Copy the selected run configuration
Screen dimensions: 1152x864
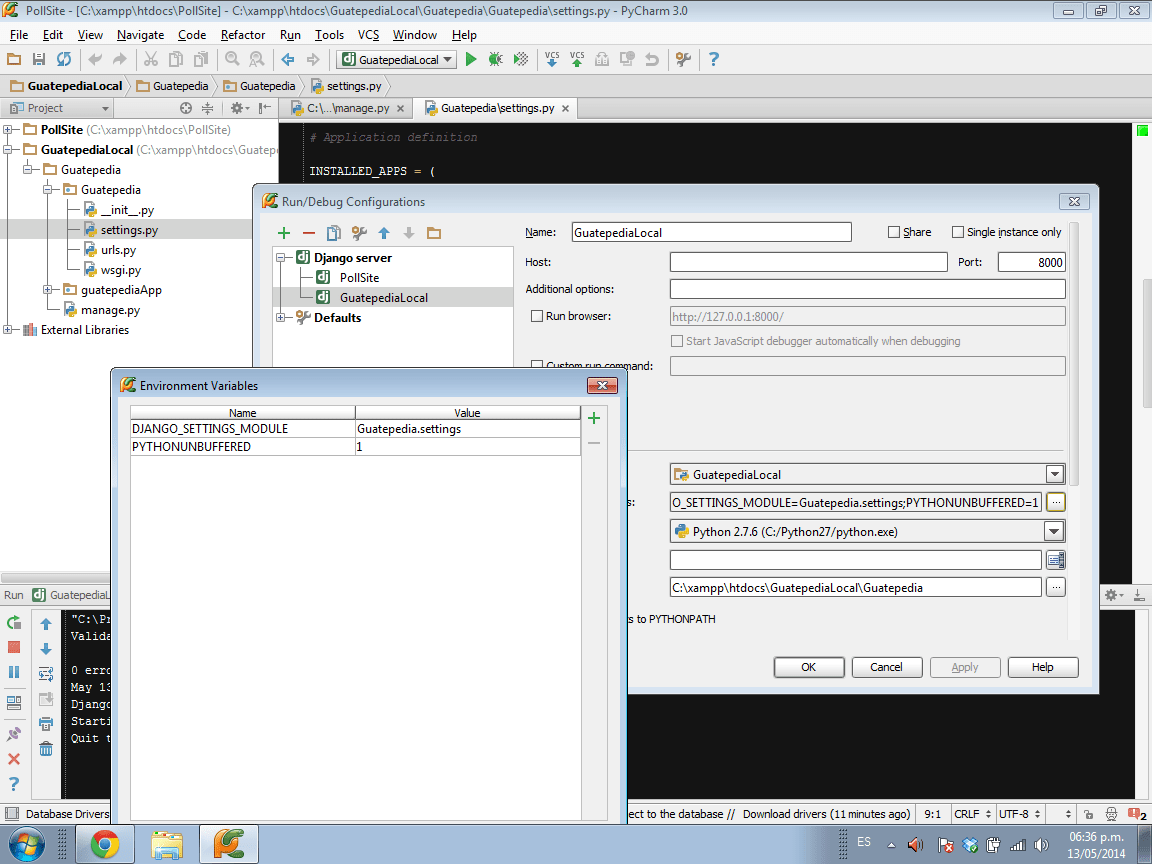coord(333,232)
